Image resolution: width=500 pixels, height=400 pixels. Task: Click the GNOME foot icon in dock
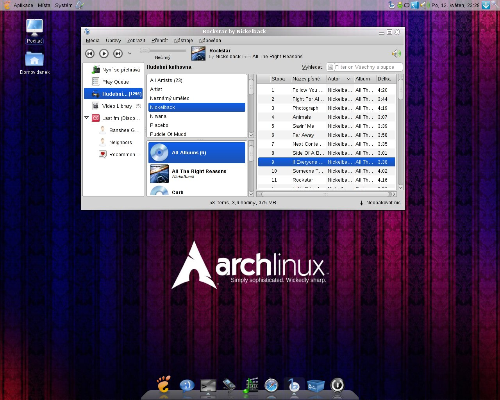coord(163,384)
